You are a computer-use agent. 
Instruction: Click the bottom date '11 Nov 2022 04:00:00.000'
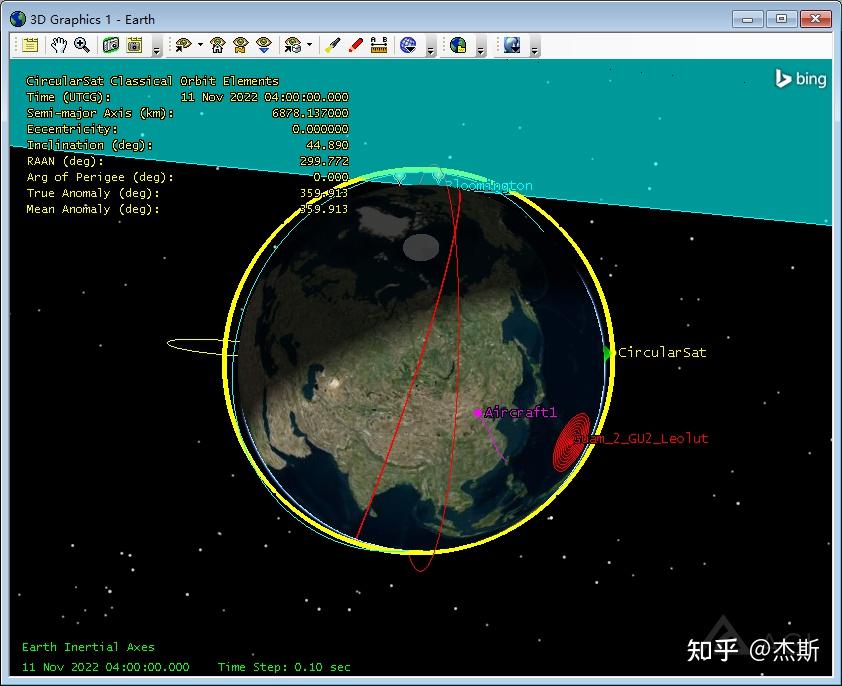(106, 667)
